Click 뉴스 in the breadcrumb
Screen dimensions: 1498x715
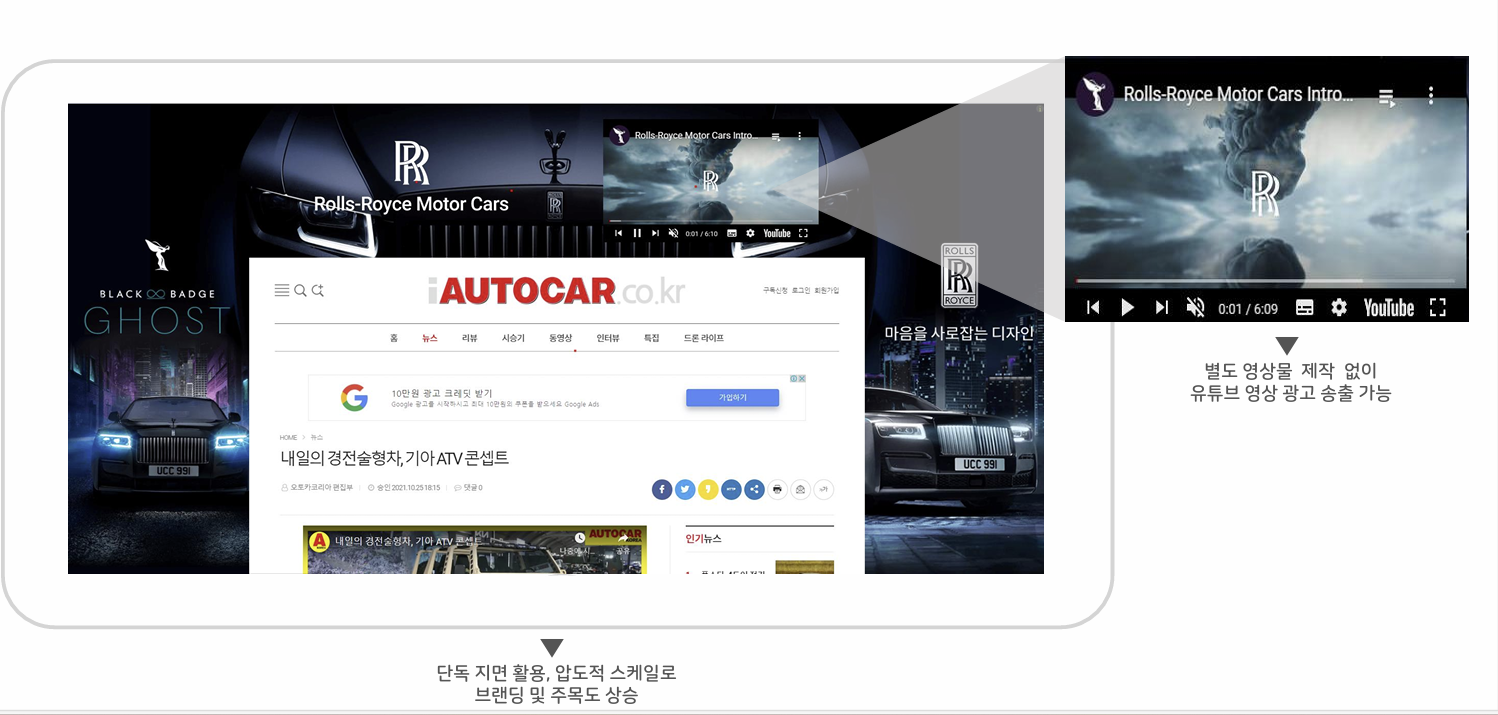coord(317,437)
